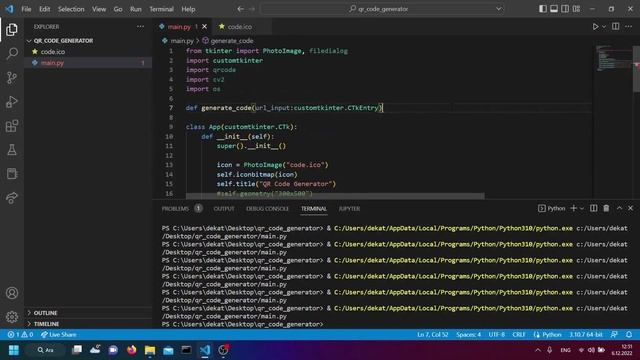Toggle the primary side bar
This screenshot has width=640, height=360.
coord(543,9)
